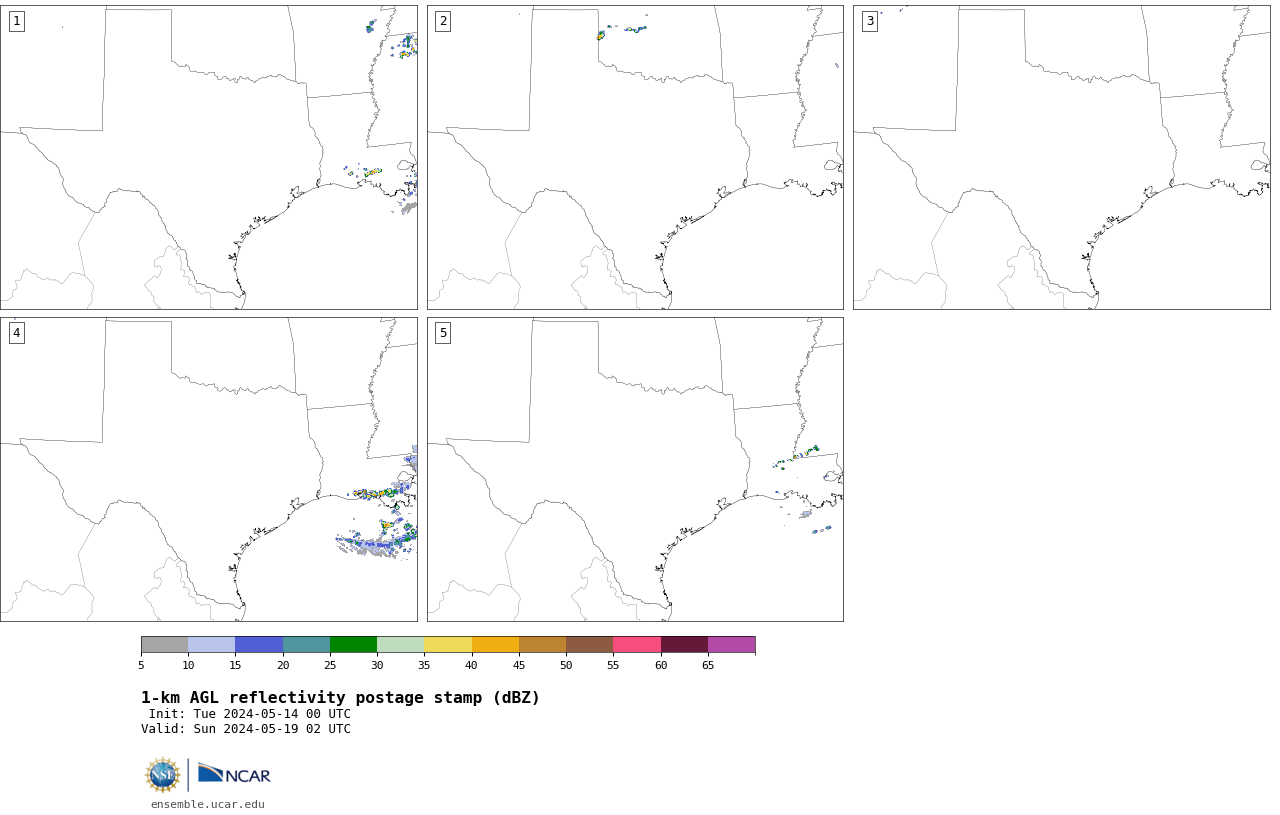Click the '1-km AGL reflectivity postage stamp' title
This screenshot has height=815, width=1280.
[340, 698]
